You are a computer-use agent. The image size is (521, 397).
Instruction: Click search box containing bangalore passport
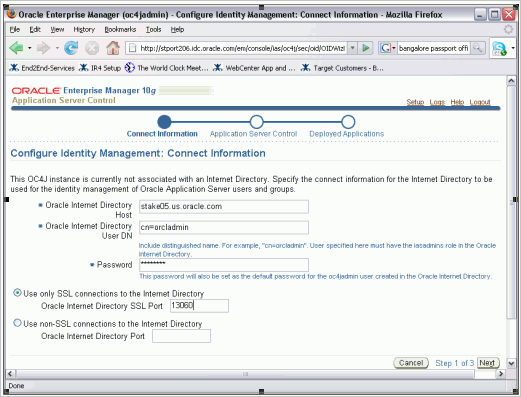click(x=434, y=48)
